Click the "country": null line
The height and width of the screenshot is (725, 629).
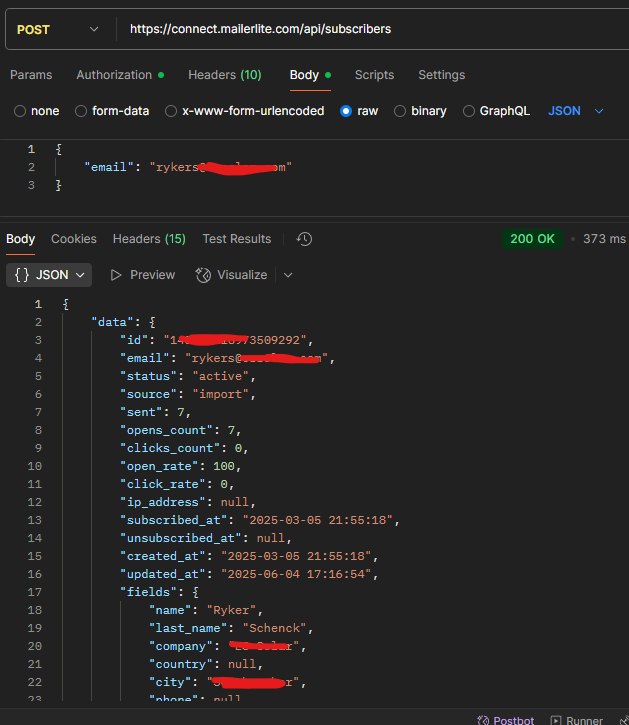tap(206, 664)
